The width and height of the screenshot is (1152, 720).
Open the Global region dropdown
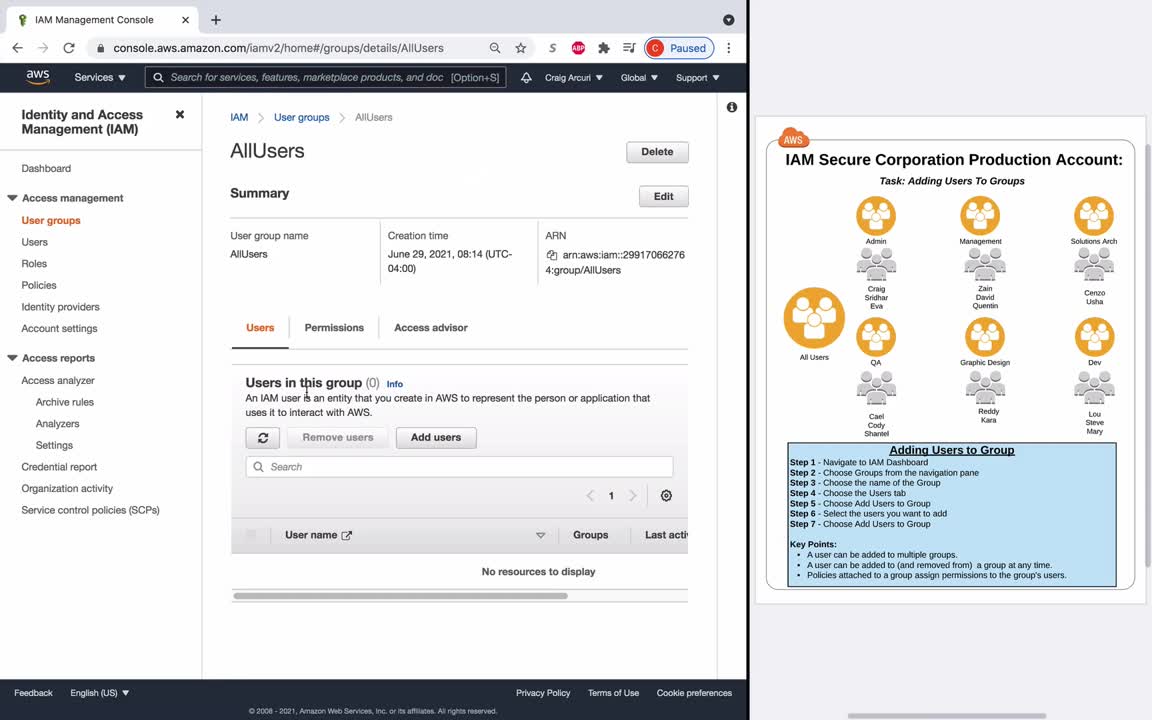639,77
